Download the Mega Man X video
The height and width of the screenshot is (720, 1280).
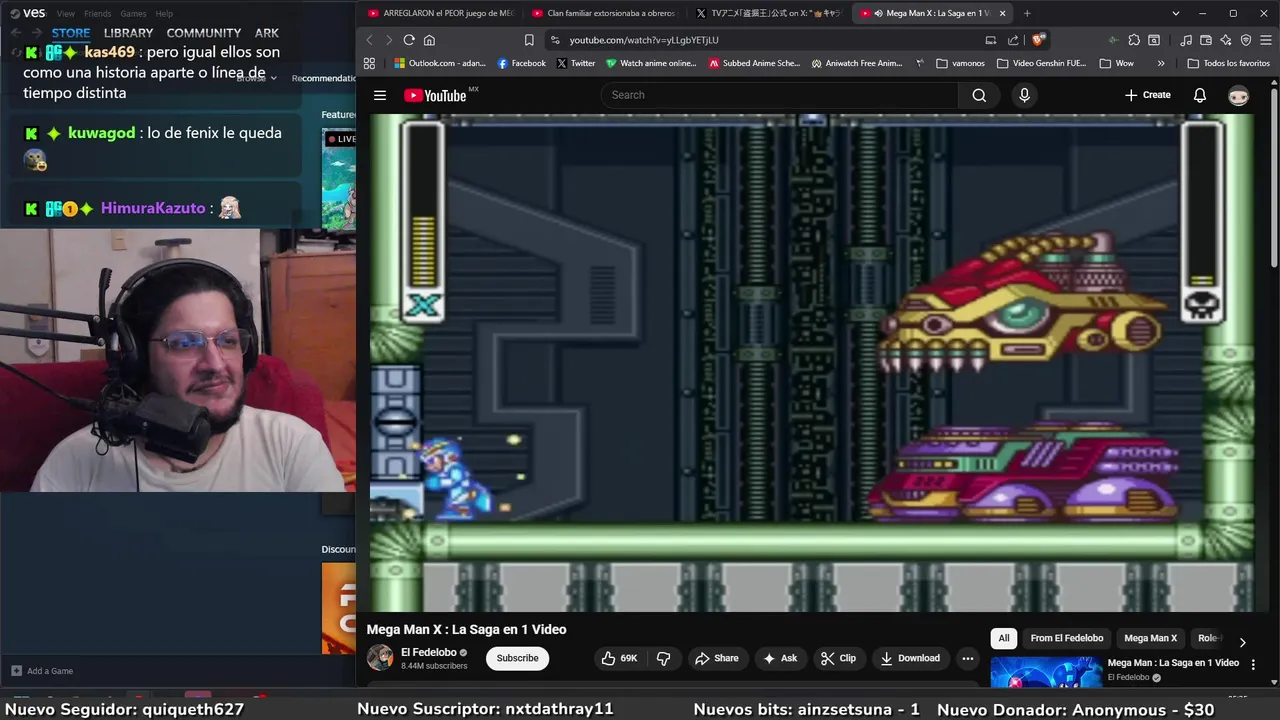click(x=910, y=658)
